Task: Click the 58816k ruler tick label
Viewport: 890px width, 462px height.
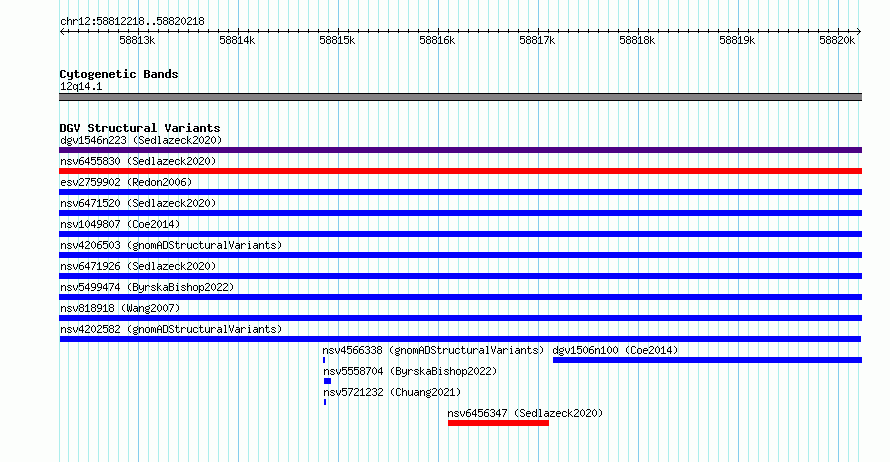Action: pyautogui.click(x=437, y=40)
